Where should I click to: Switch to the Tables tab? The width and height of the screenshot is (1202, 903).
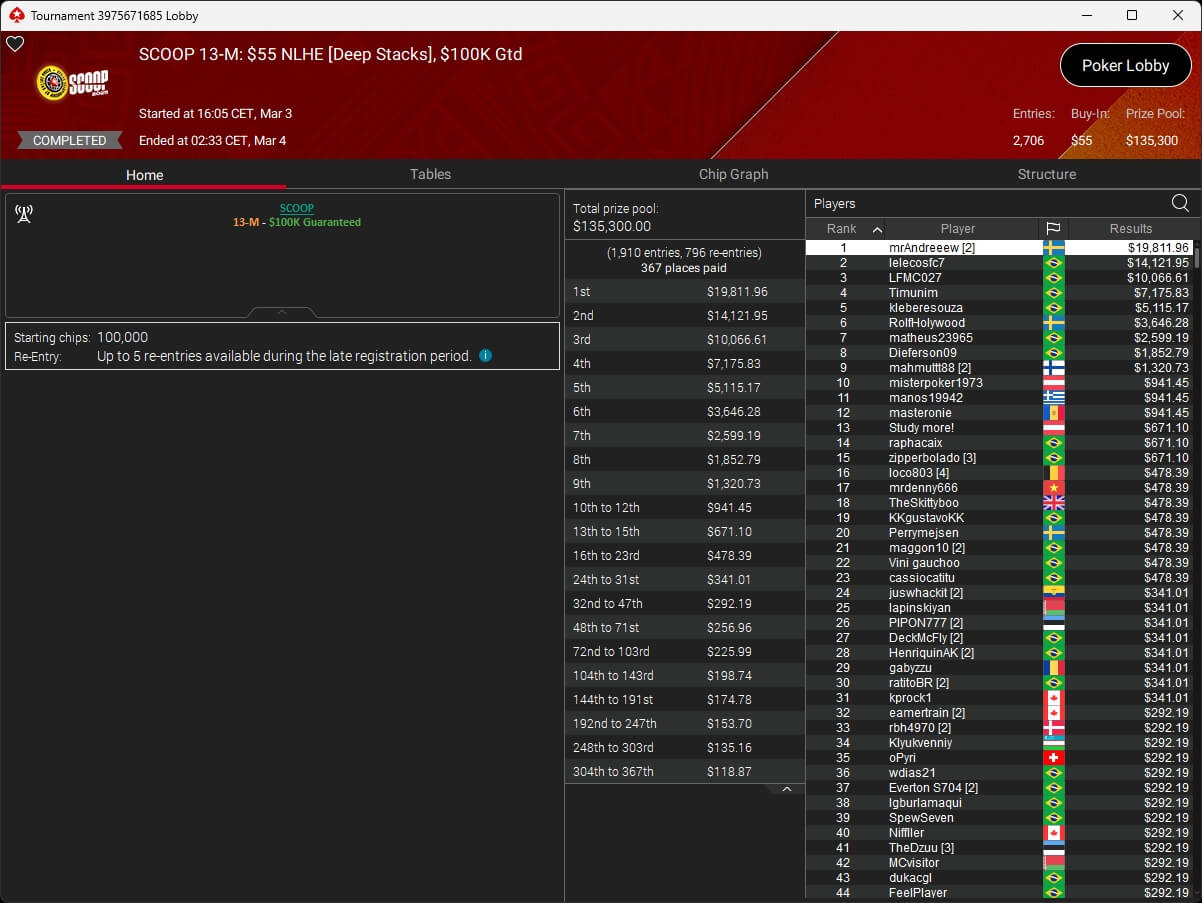point(430,174)
